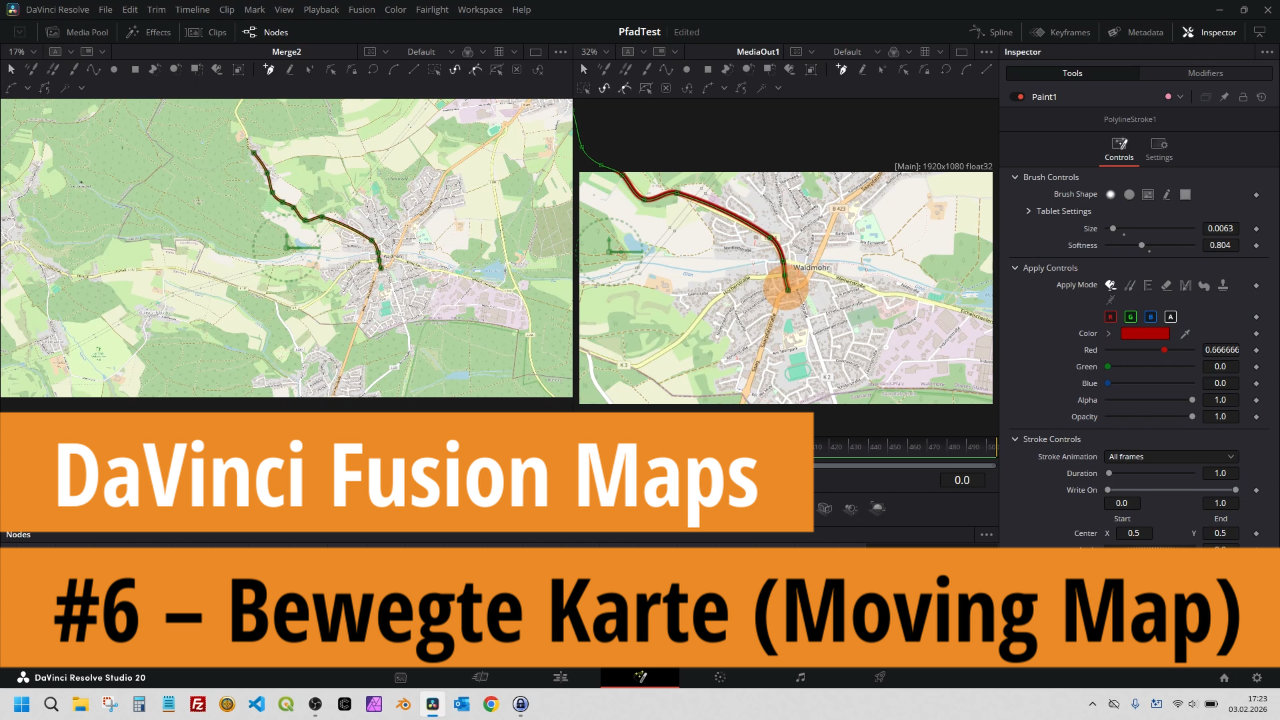
Task: Click the red Color swatch
Action: (1145, 333)
